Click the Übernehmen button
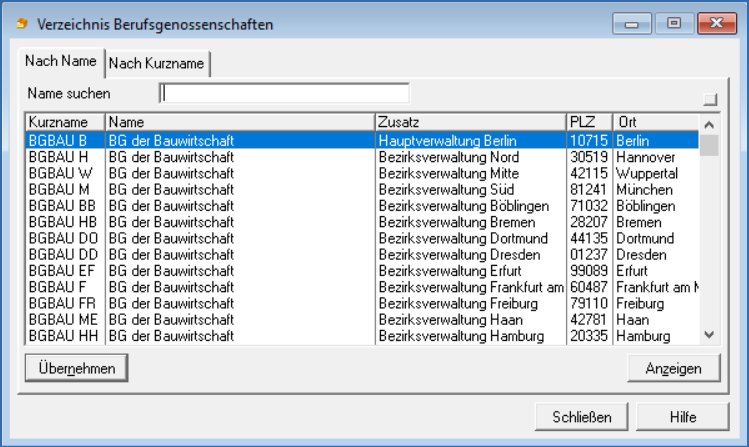The height and width of the screenshot is (447, 749). pyautogui.click(x=76, y=368)
